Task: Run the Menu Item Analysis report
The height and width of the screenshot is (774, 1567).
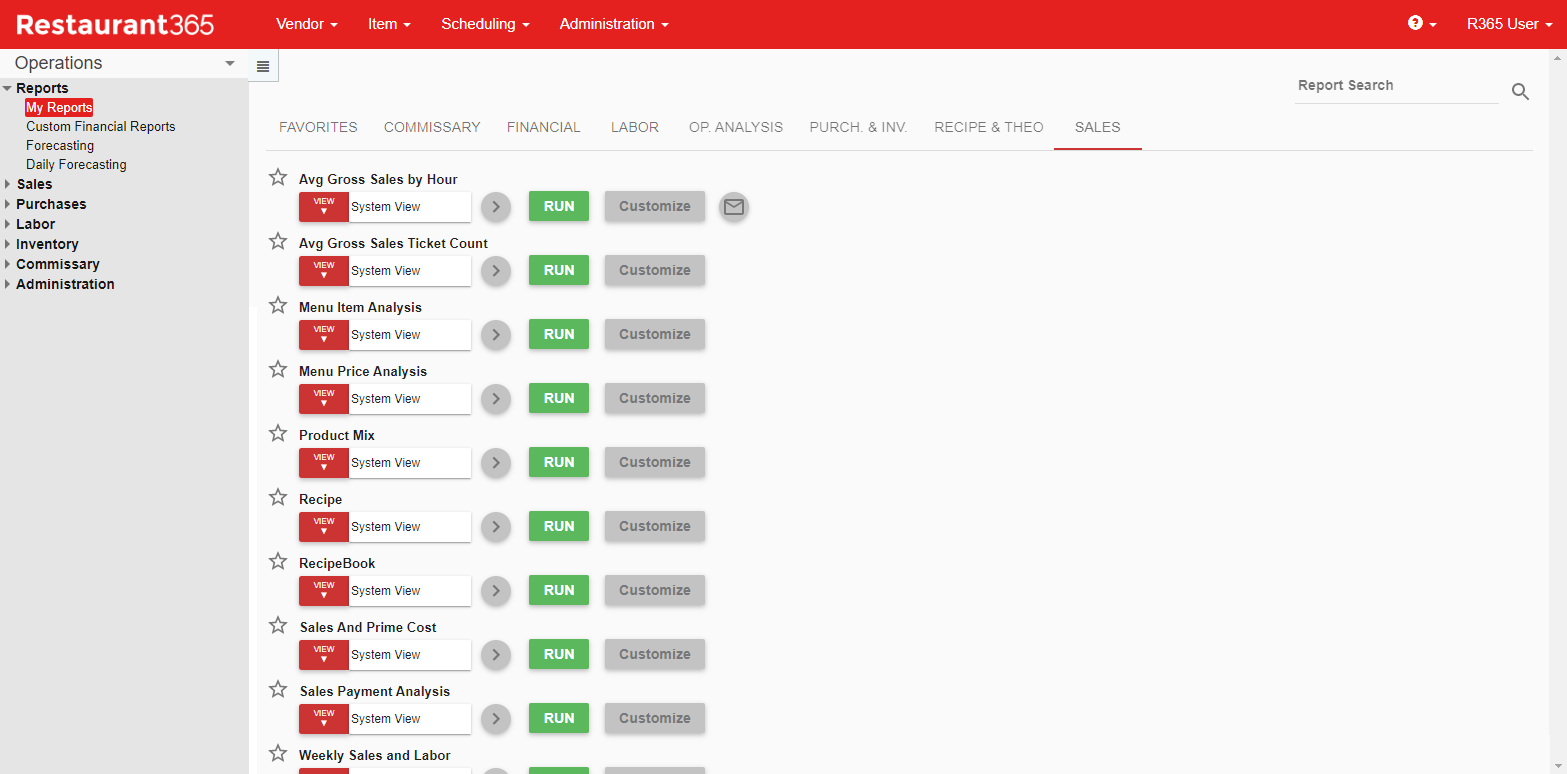Action: [559, 335]
